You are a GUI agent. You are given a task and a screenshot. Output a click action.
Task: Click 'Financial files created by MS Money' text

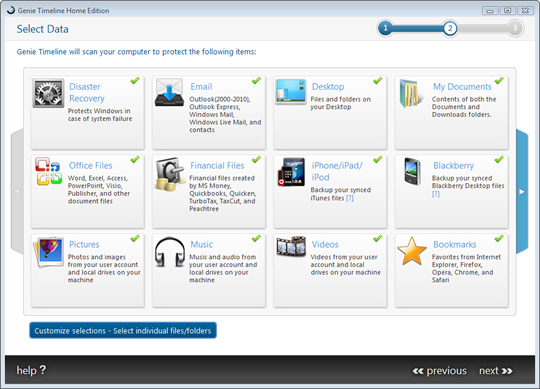pyautogui.click(x=222, y=193)
